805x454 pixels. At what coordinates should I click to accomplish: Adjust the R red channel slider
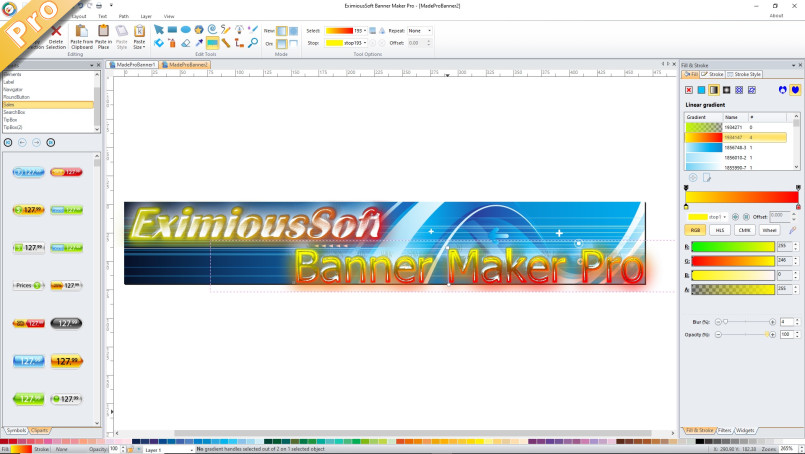click(733, 247)
